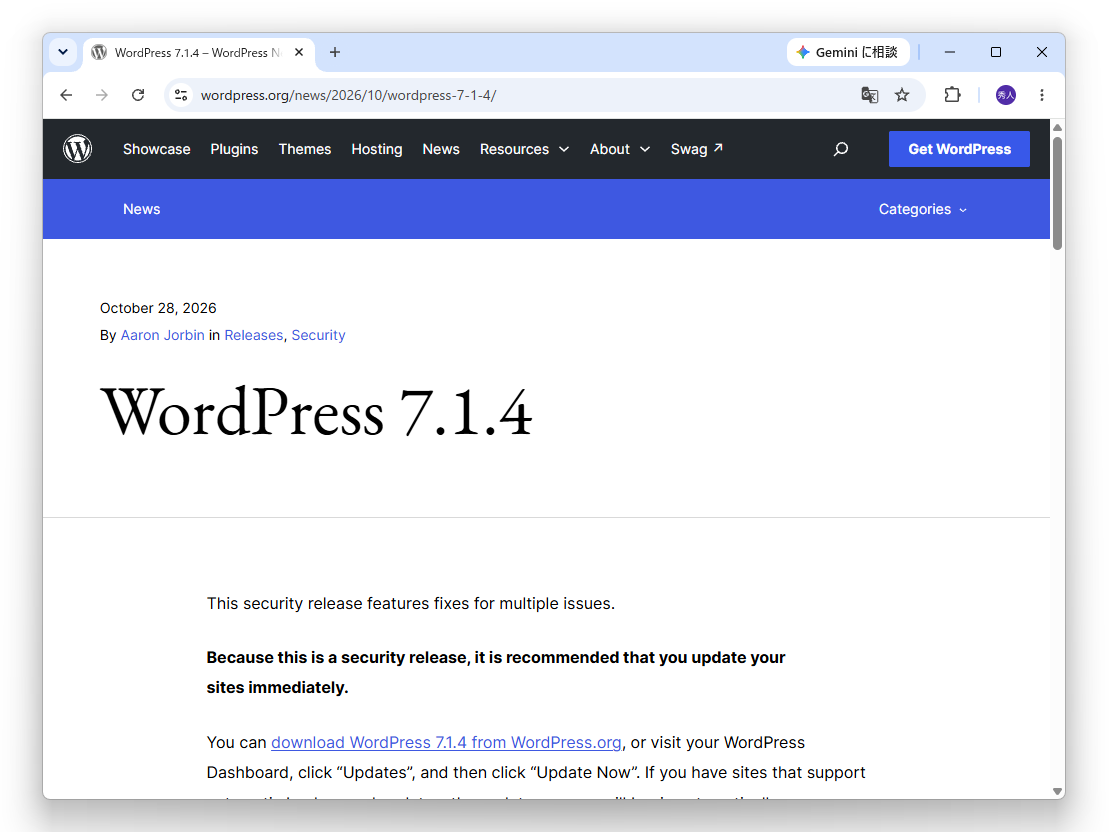Select the WordPress 7.1.4 browser tab
The height and width of the screenshot is (832, 1109).
click(x=199, y=53)
